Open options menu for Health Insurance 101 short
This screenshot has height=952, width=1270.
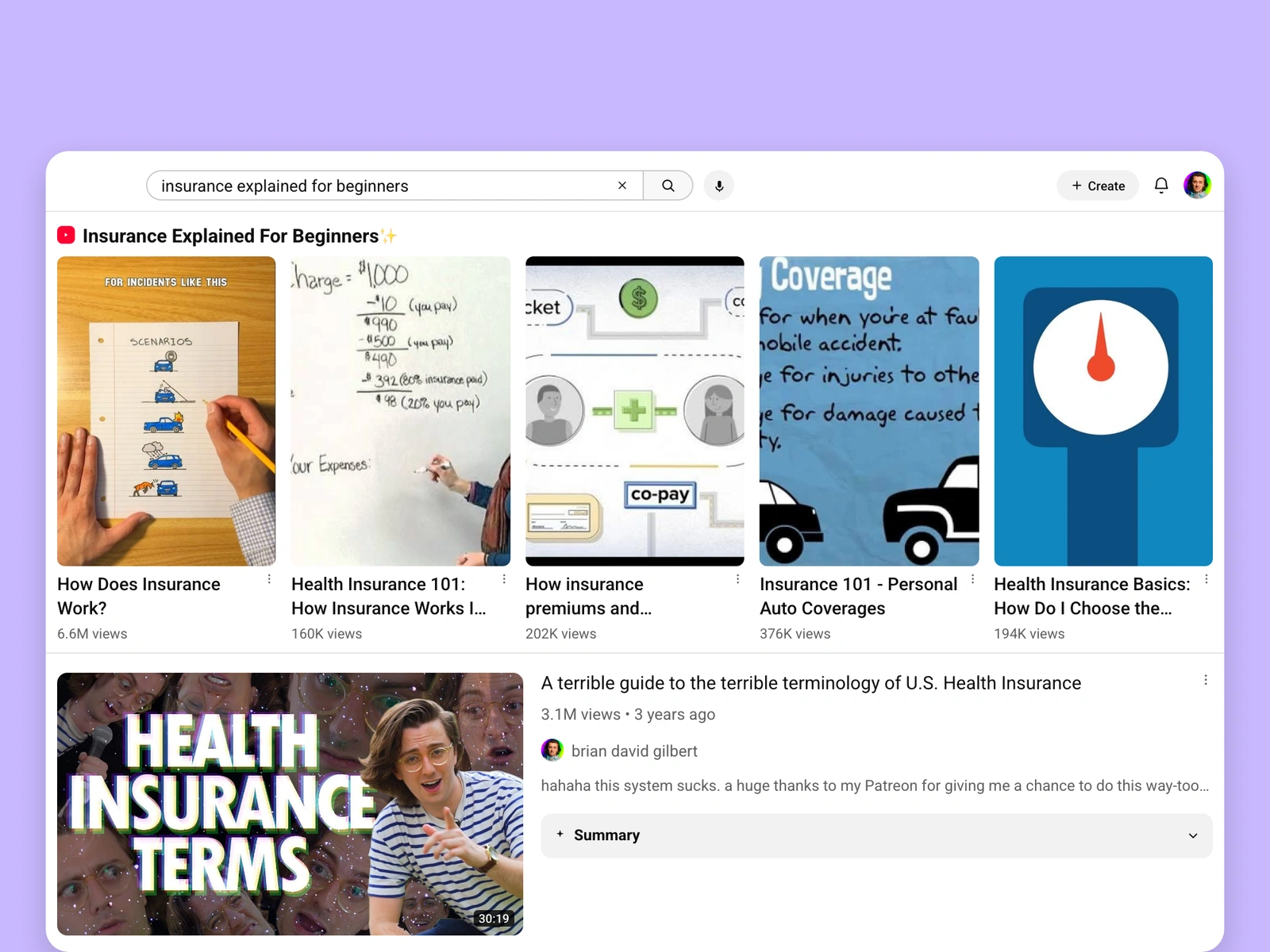504,579
